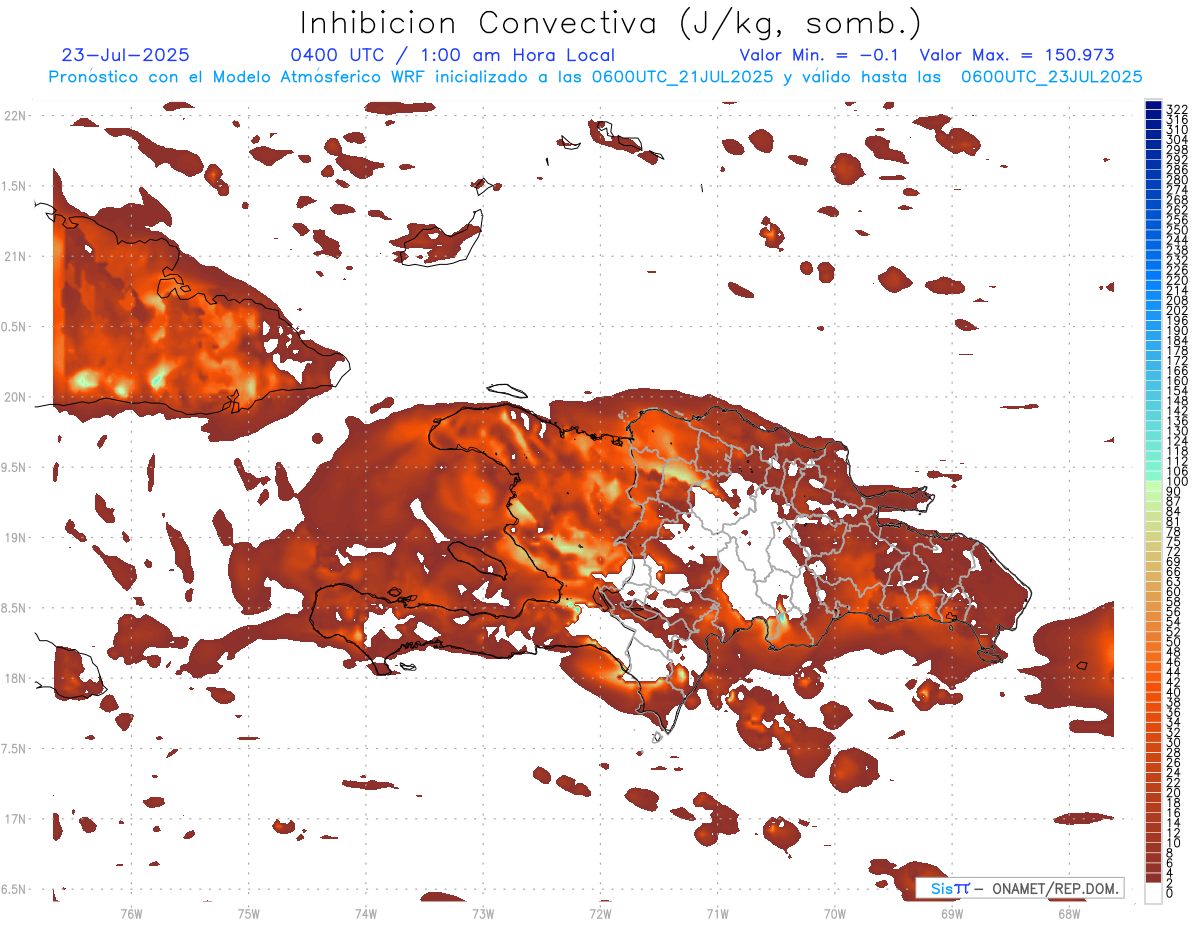
Task: Click the '250' value on the color scale
Action: tap(1177, 230)
